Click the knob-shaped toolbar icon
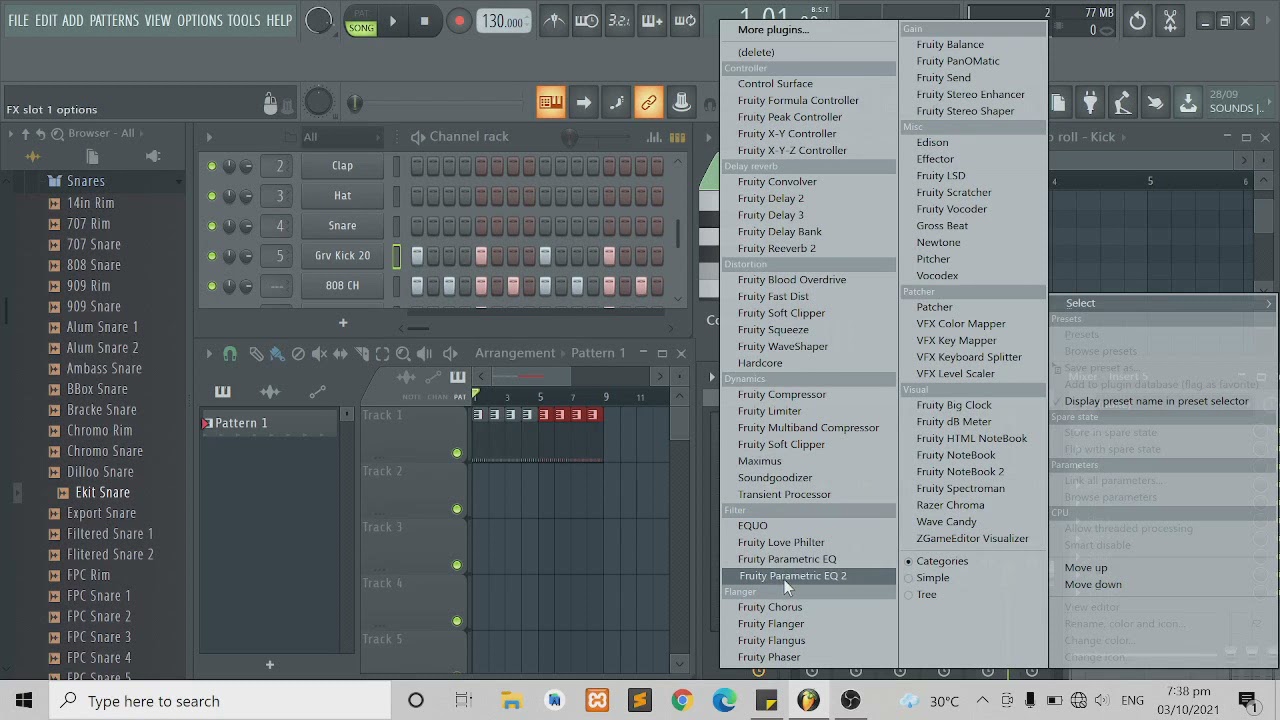This screenshot has width=1280, height=720. pyautogui.click(x=681, y=102)
